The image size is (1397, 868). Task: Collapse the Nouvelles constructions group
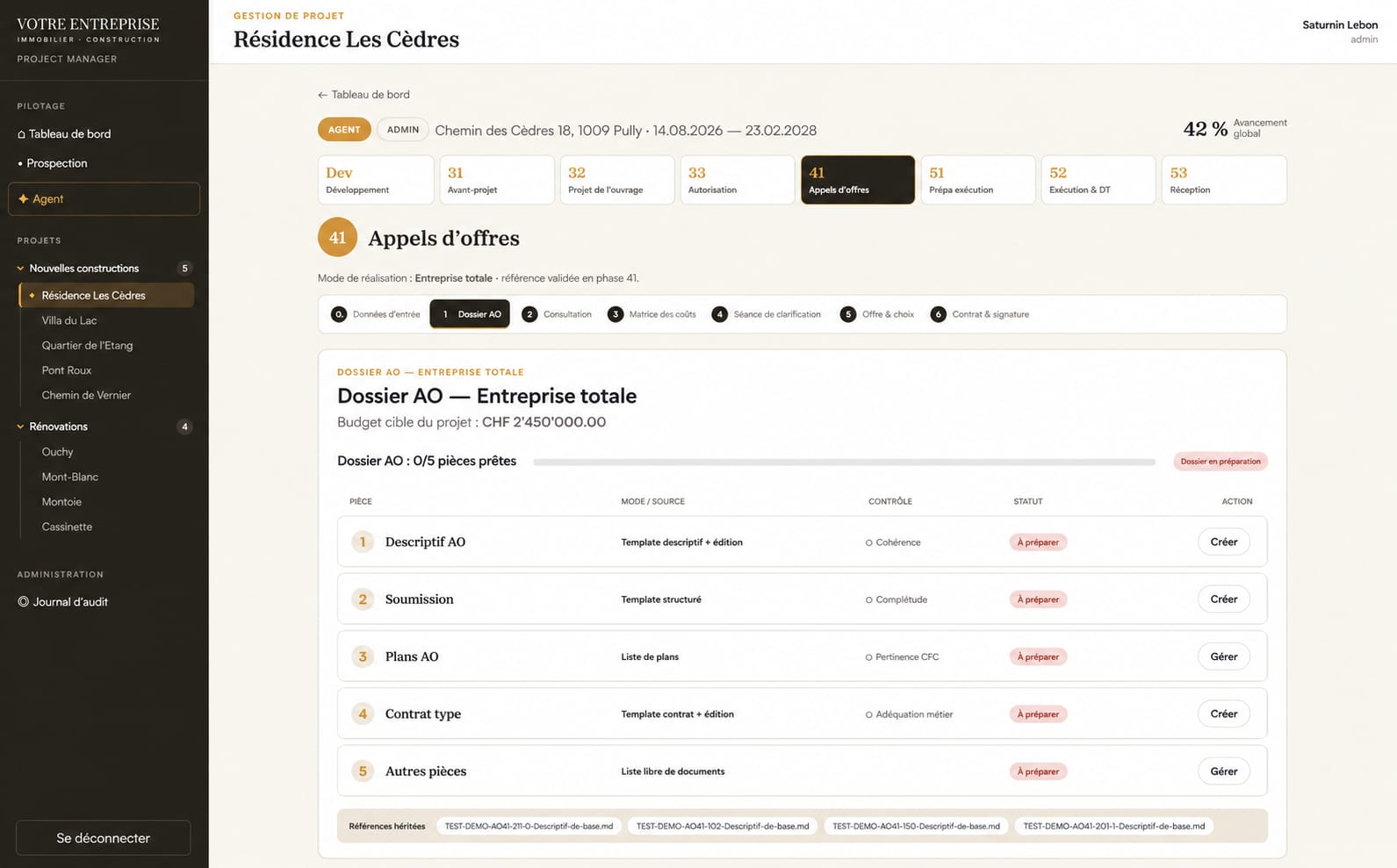pyautogui.click(x=20, y=269)
